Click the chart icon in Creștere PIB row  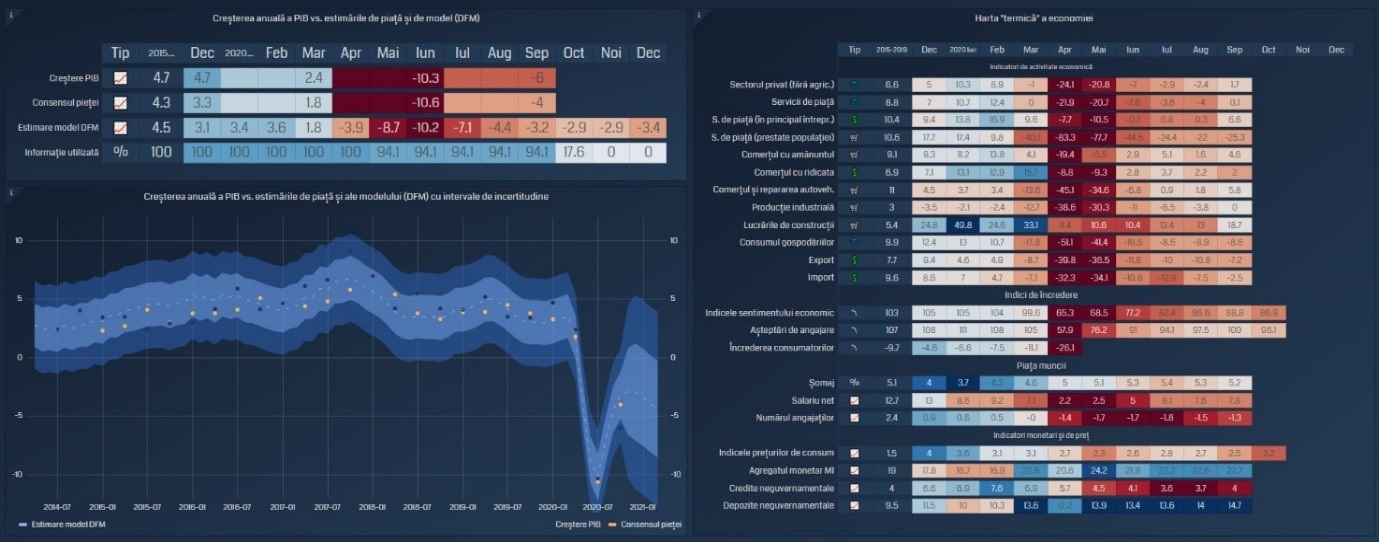click(x=120, y=78)
